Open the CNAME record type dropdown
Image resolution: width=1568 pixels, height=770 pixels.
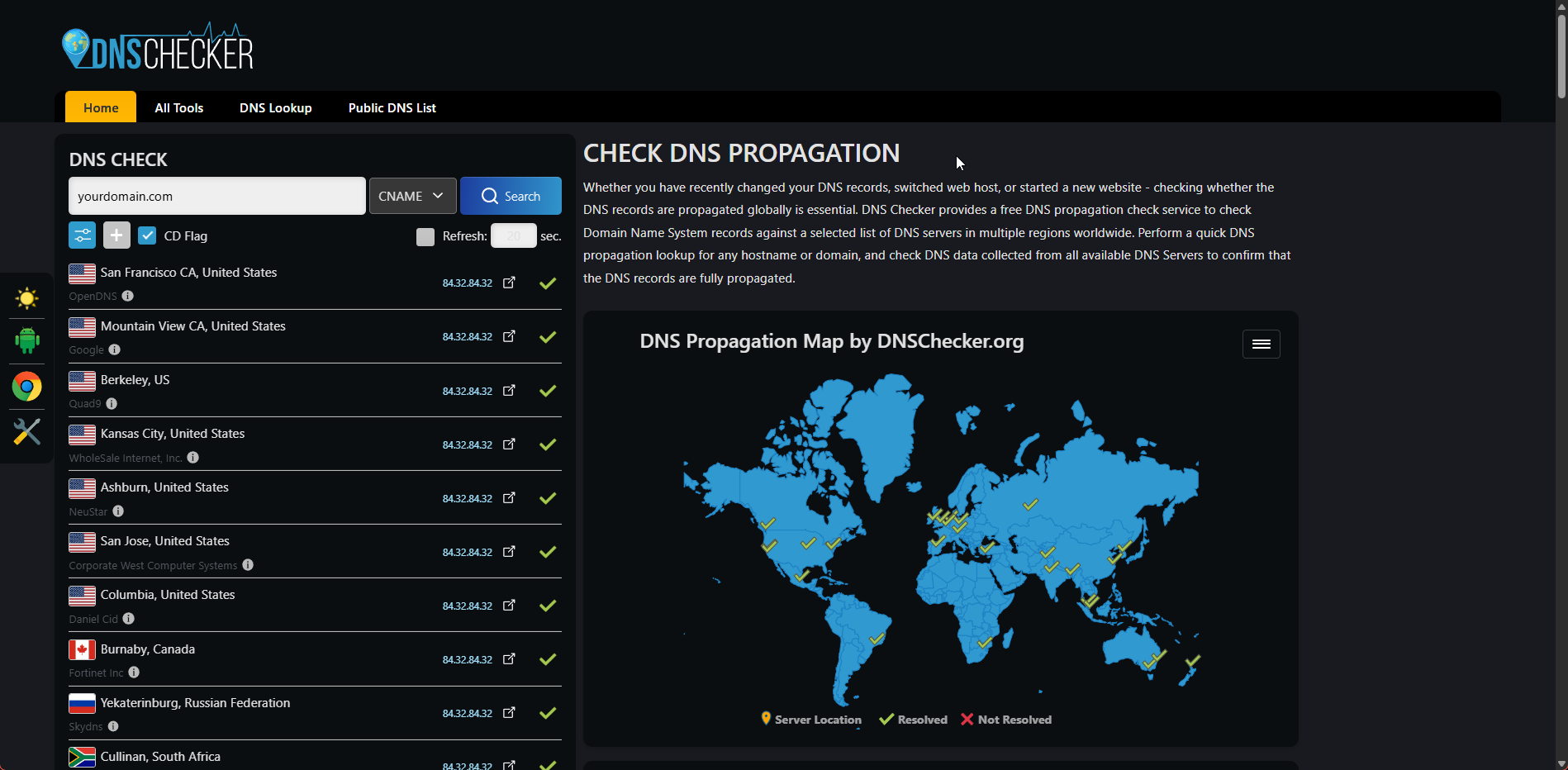pos(412,196)
